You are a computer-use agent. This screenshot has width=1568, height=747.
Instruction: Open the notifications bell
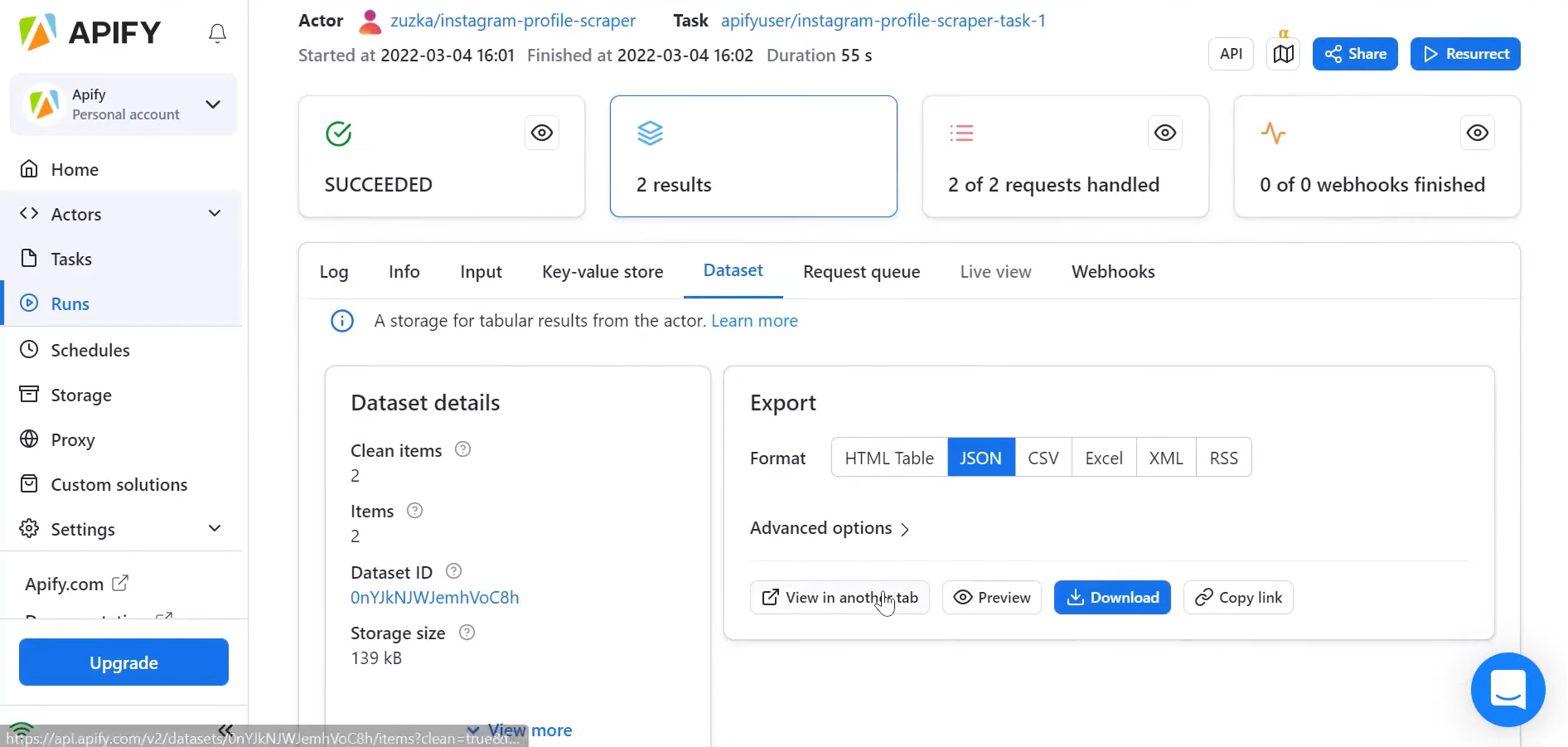pyautogui.click(x=217, y=33)
